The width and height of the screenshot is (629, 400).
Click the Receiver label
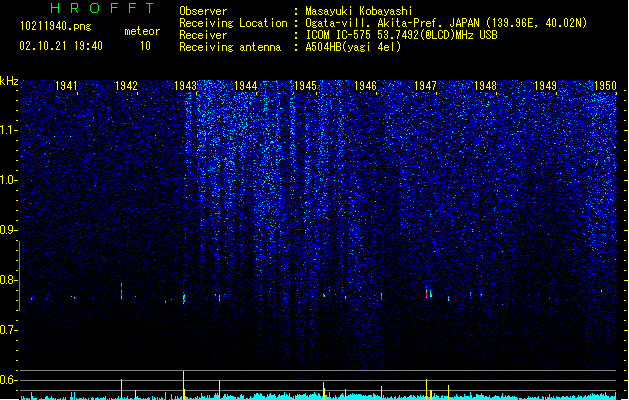click(x=203, y=35)
